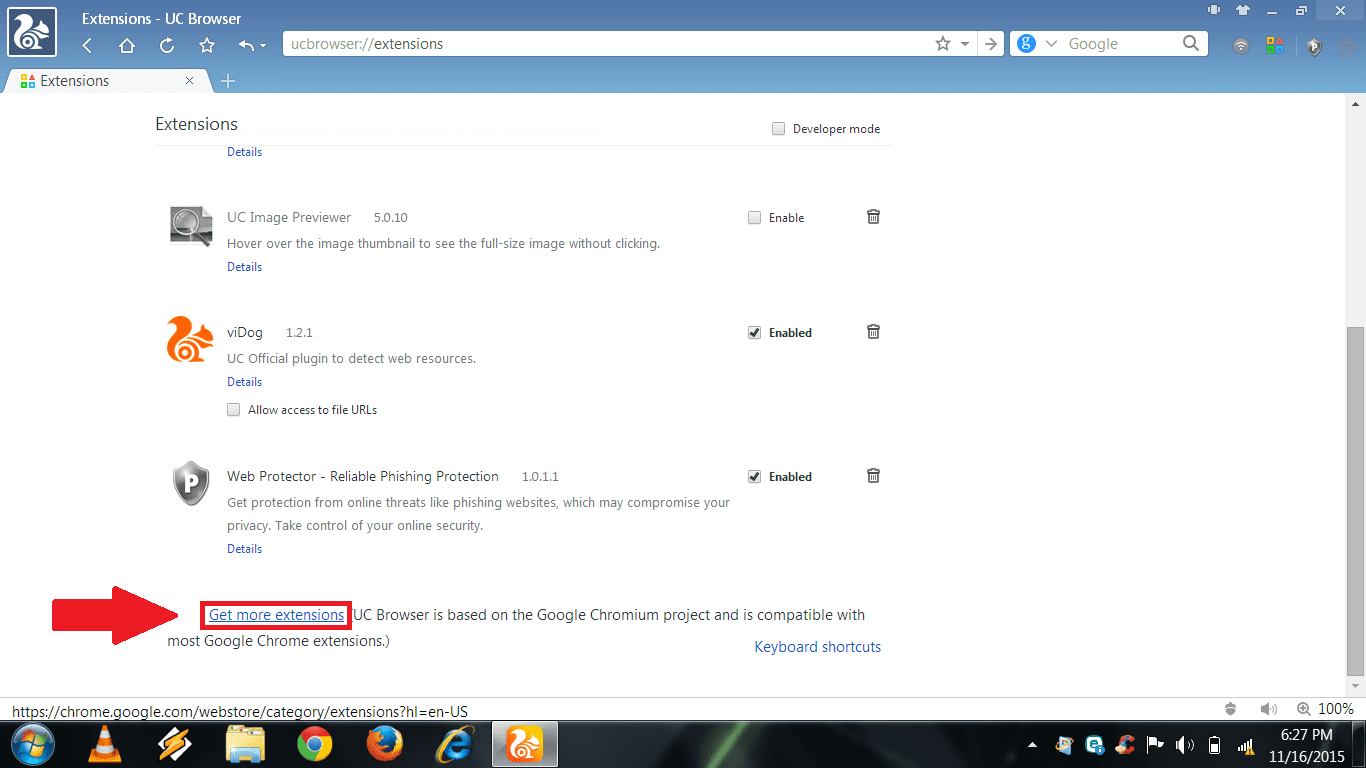Delete Web Protector with its trash icon

(x=873, y=476)
